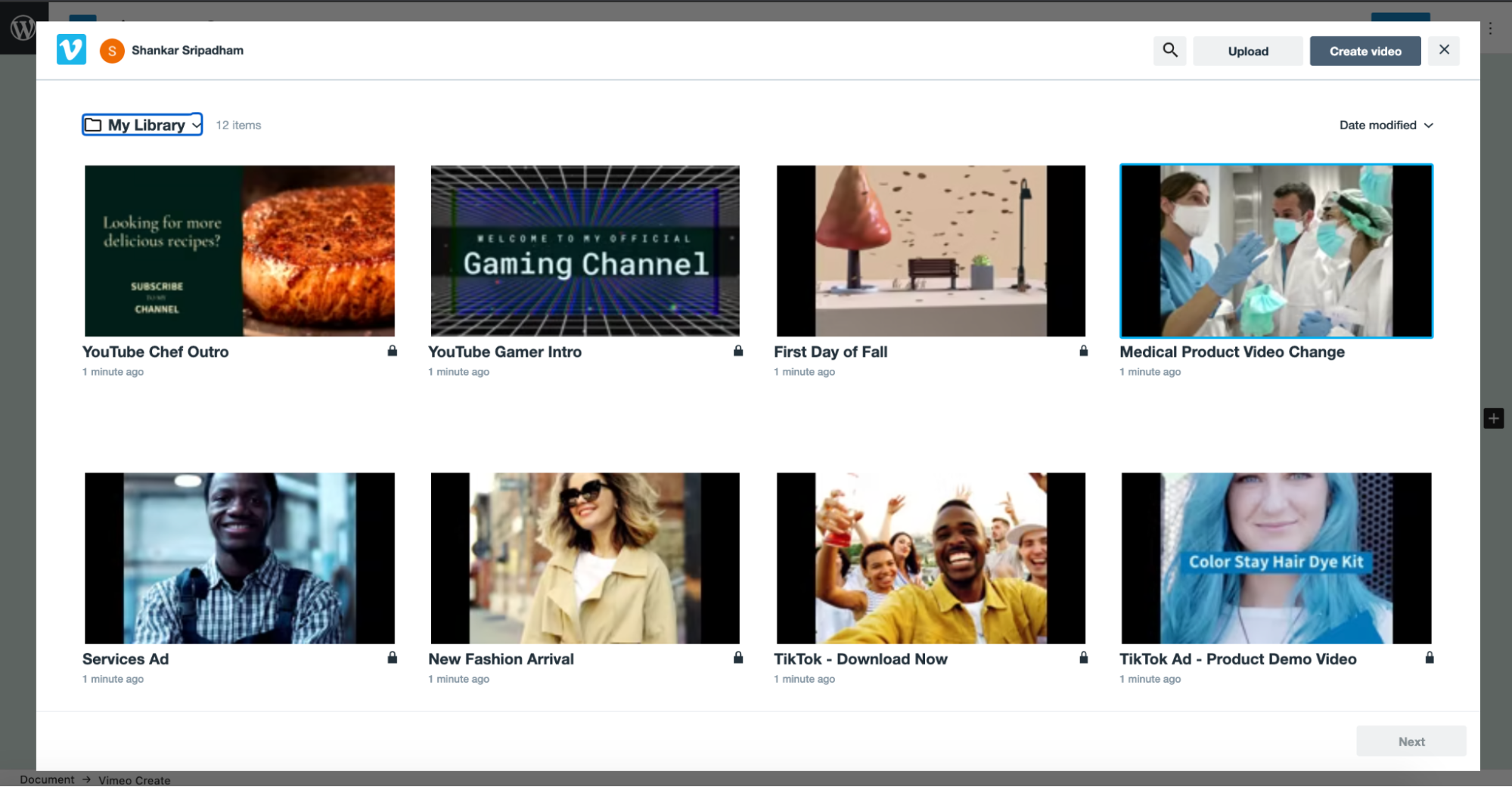Click the TikTok Ad - Product Demo Video title
Viewport: 1512px width, 787px height.
1238,658
